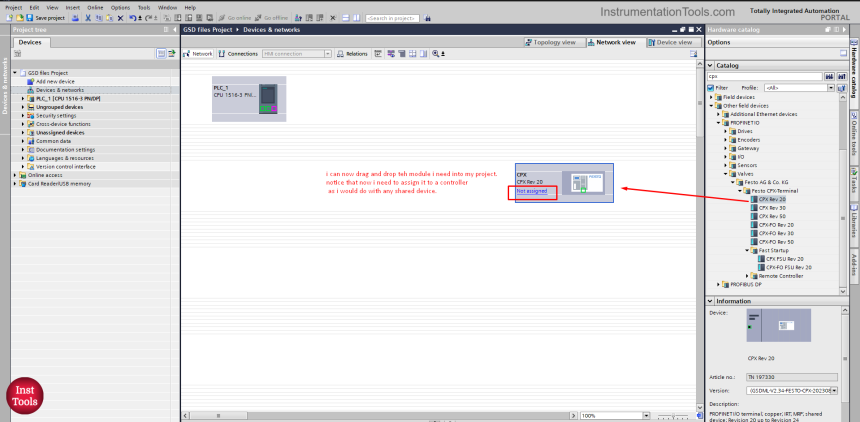This screenshot has width=860, height=422.
Task: Open the Project menu
Action: click(14, 8)
